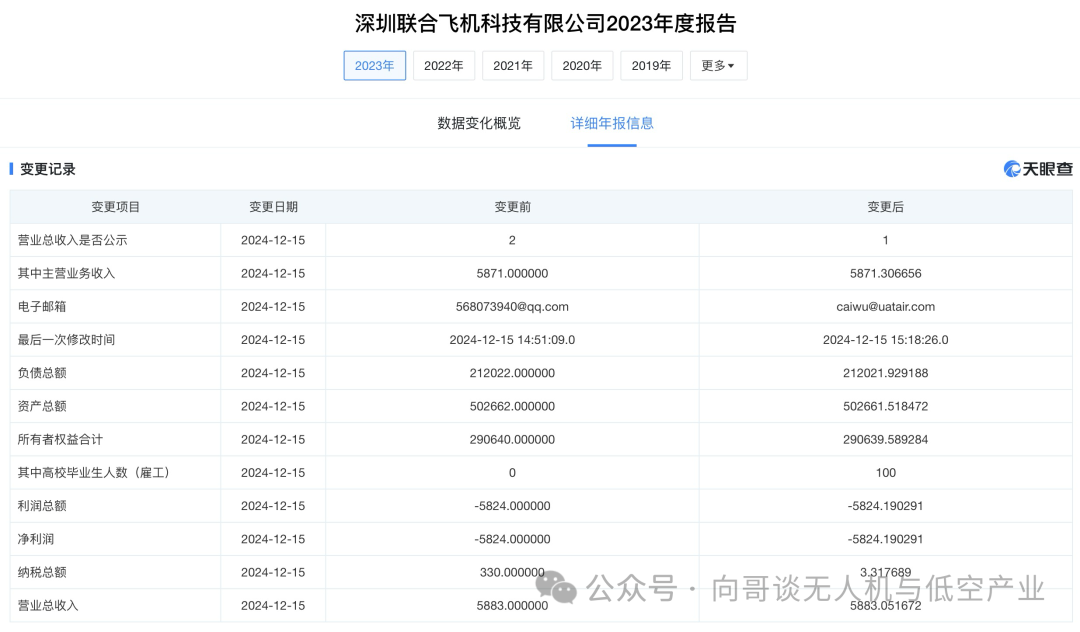The width and height of the screenshot is (1080, 632).
Task: Open the 2021年 annual report
Action: 512,65
